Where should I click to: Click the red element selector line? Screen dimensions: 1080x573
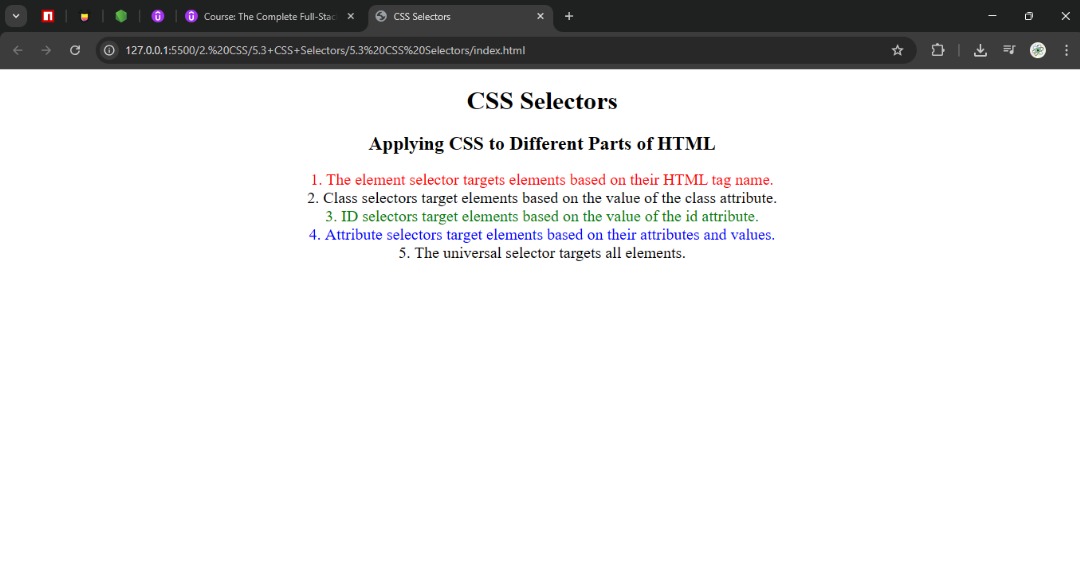(542, 180)
